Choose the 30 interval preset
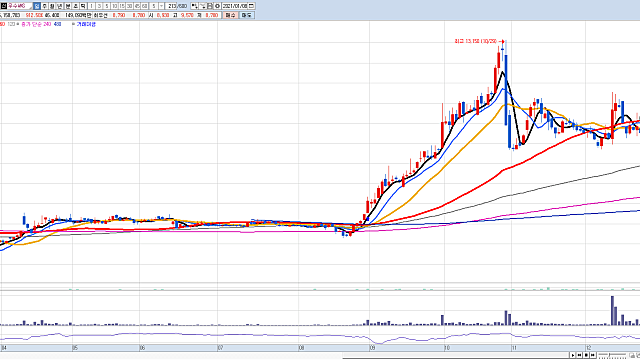Image resolution: width=640 pixels, height=360 pixels. 129,6
